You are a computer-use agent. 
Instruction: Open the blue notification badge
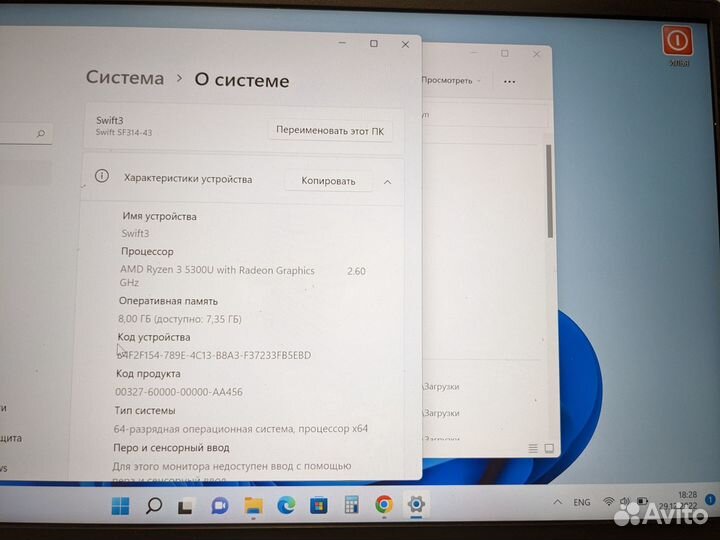(710, 499)
